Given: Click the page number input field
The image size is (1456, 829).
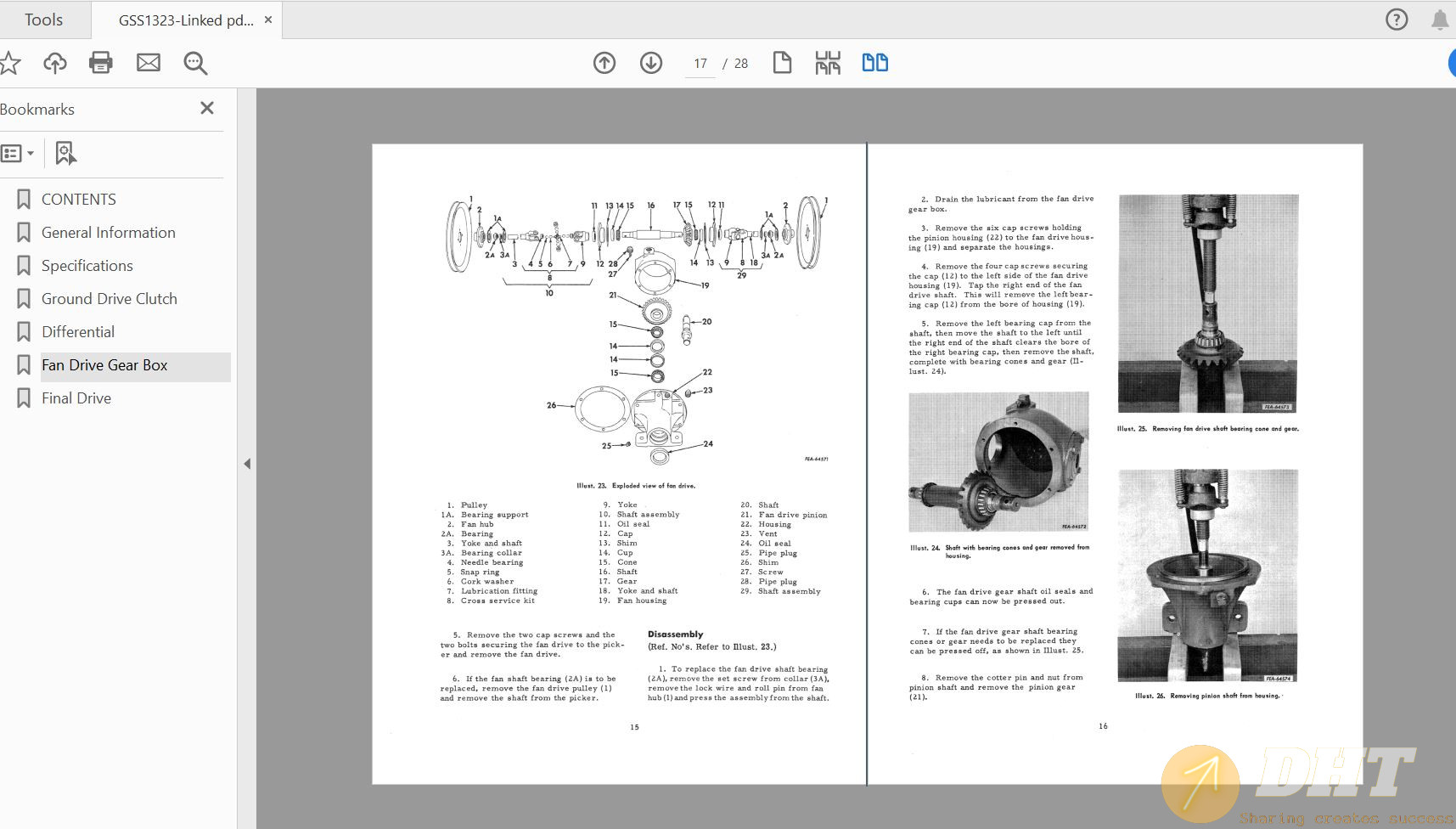Looking at the screenshot, I should tap(700, 64).
